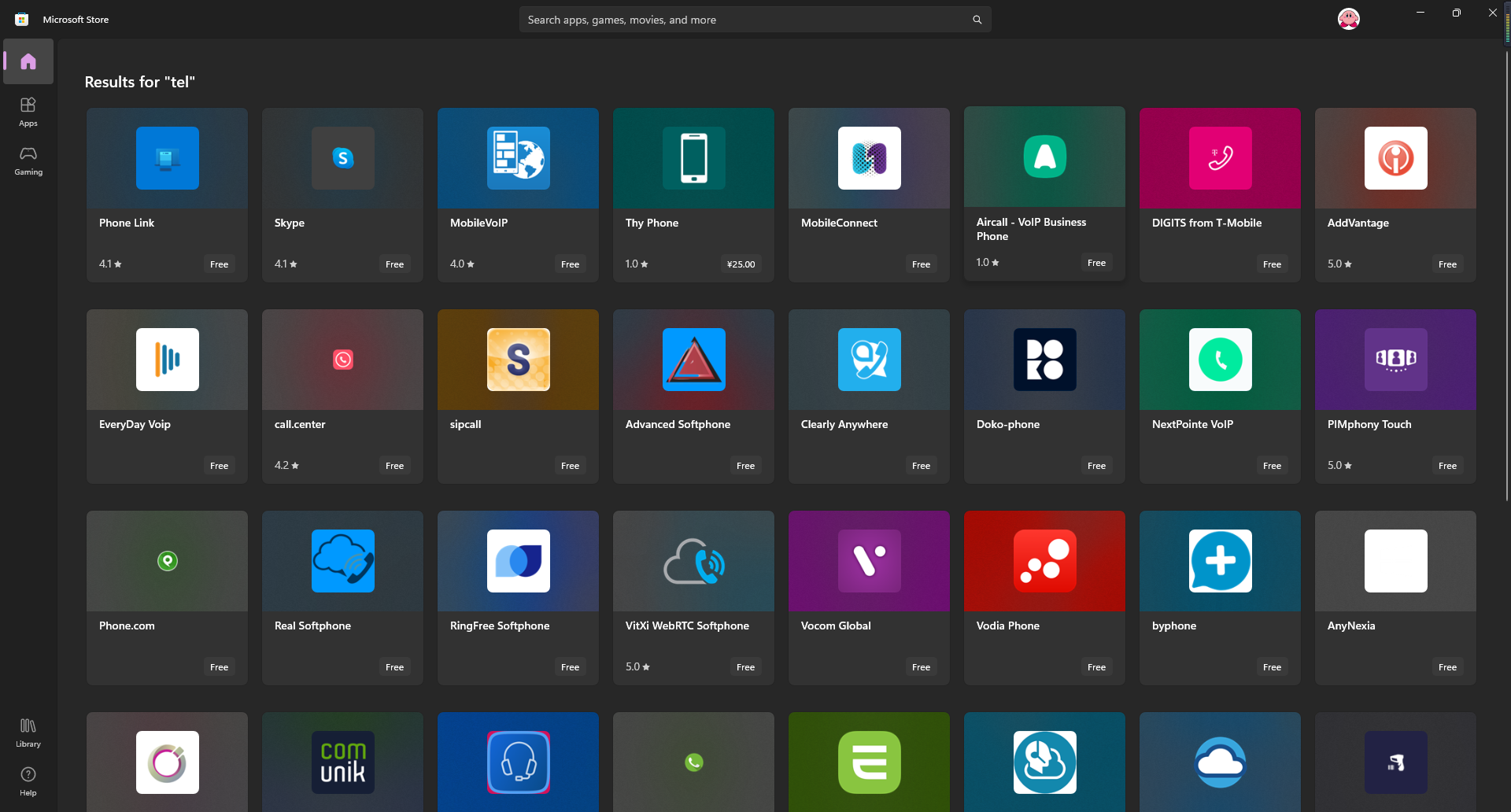Open the Aircall VoIP Business Phone icon
The width and height of the screenshot is (1511, 812).
(1045, 157)
